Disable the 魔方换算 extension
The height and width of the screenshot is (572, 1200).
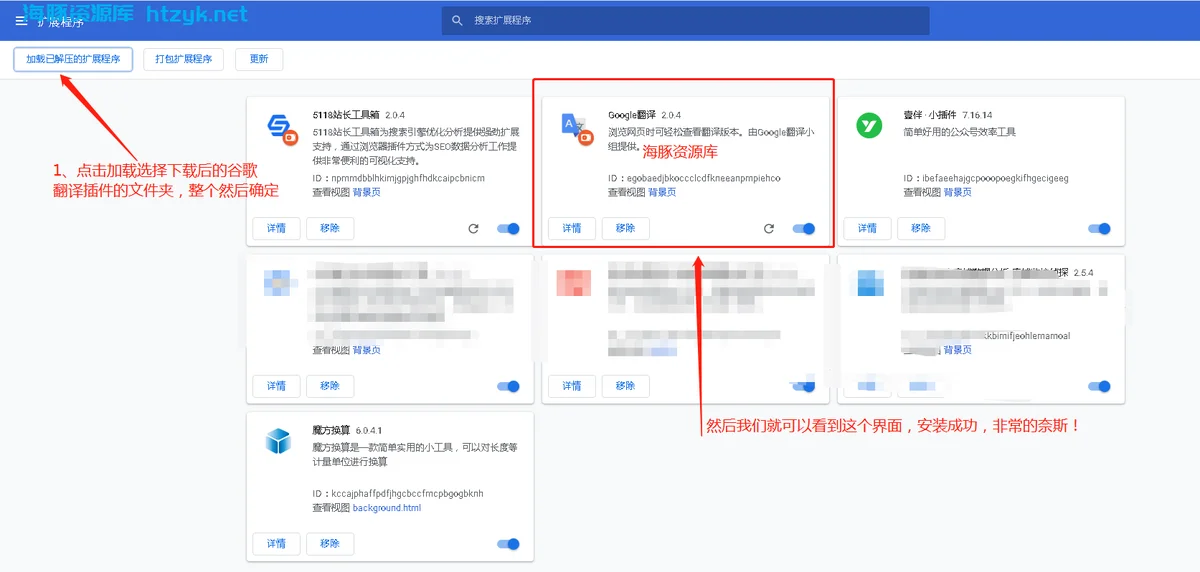pyautogui.click(x=509, y=544)
